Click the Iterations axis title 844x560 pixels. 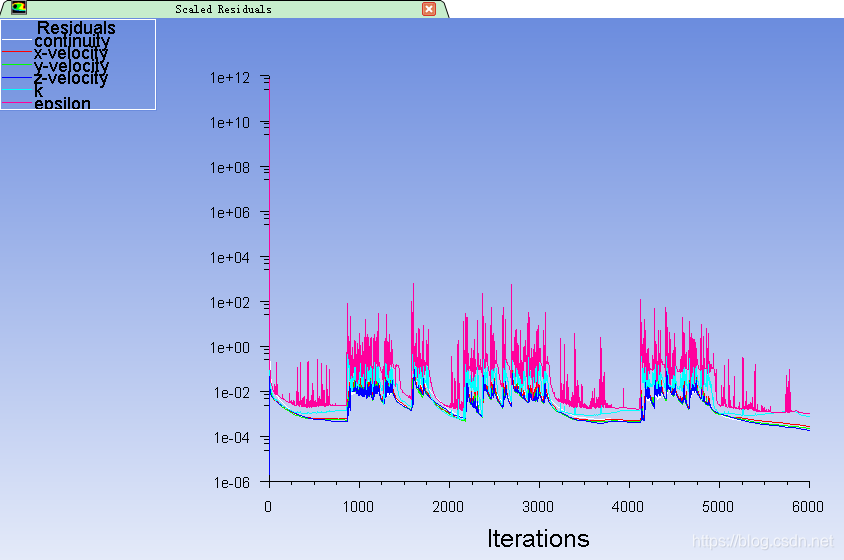(538, 539)
